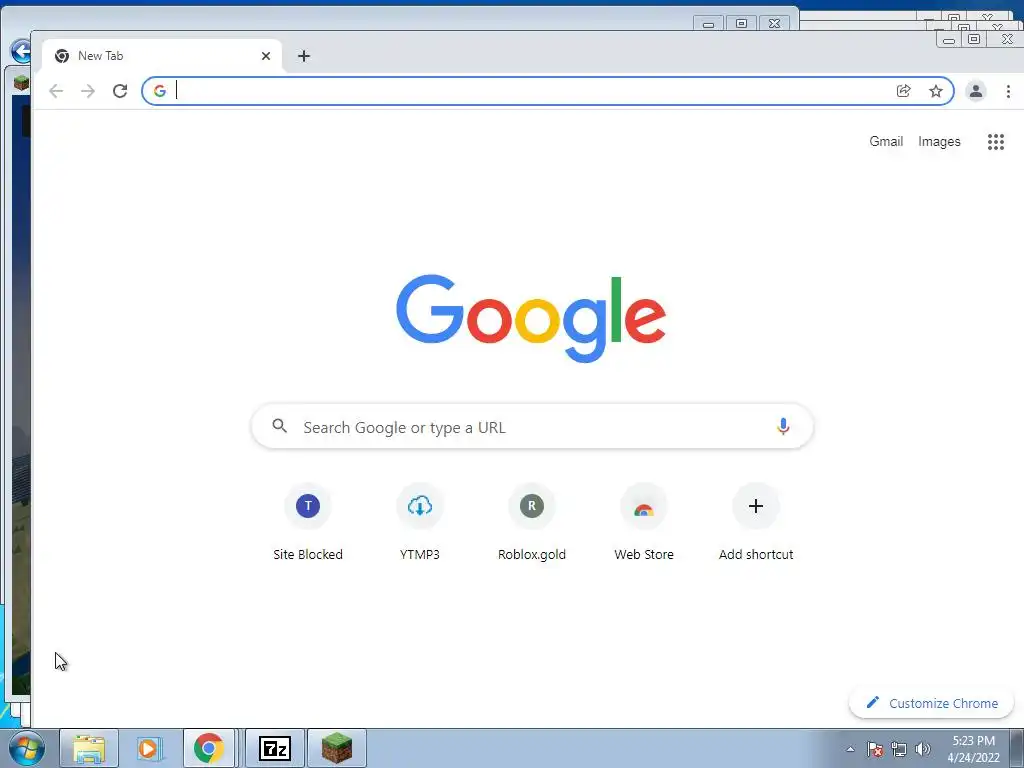This screenshot has width=1024, height=768.
Task: Open the Google apps grid
Action: (995, 142)
